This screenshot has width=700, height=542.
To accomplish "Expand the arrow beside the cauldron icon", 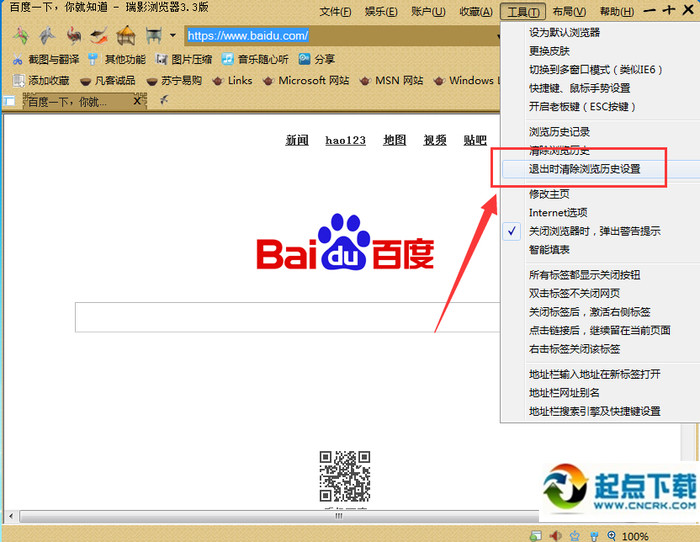I will (173, 35).
